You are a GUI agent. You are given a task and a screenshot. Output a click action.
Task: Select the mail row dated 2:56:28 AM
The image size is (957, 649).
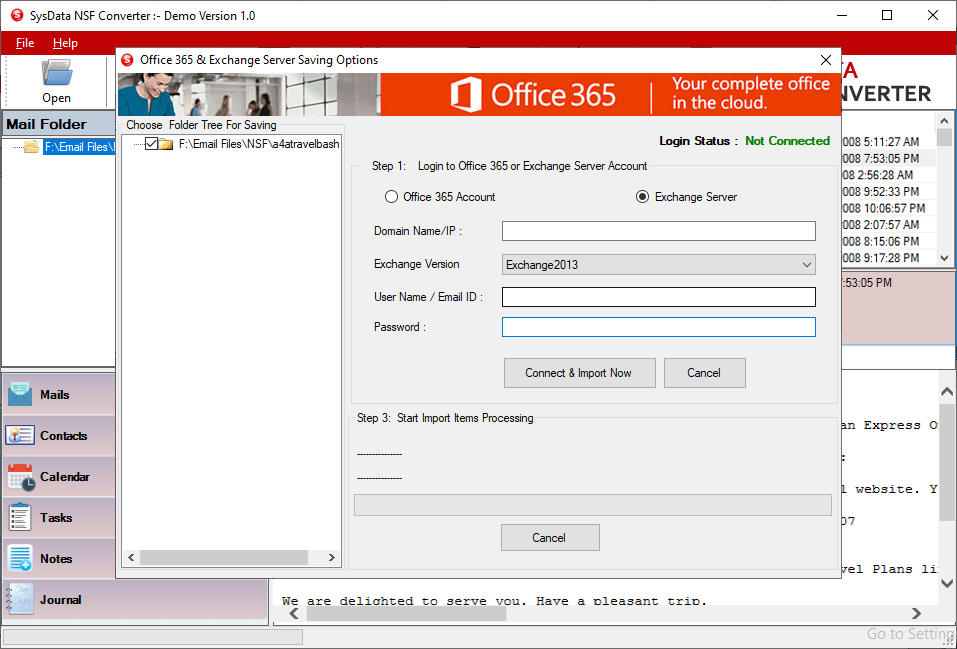tap(888, 175)
